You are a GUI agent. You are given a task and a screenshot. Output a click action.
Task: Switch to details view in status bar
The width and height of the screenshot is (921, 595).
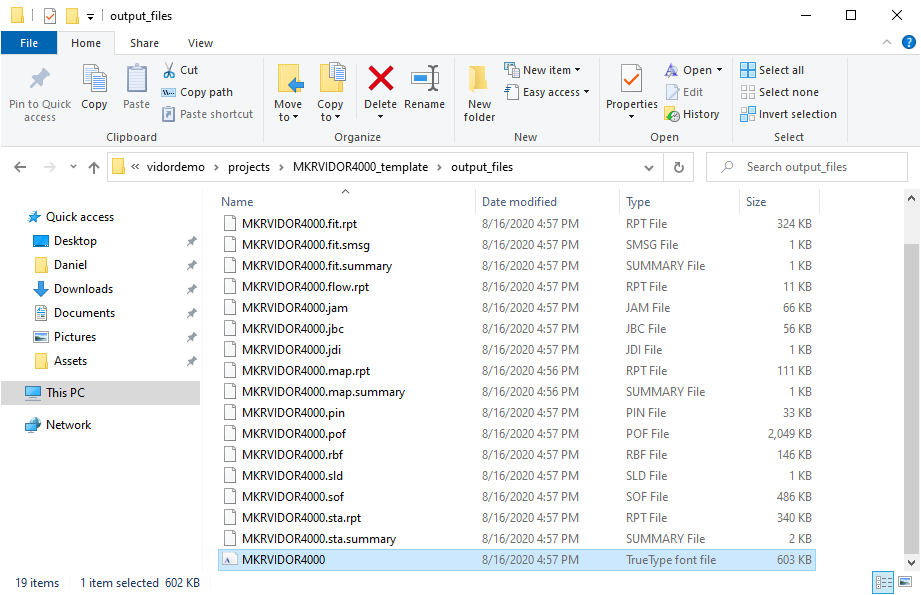tap(883, 582)
